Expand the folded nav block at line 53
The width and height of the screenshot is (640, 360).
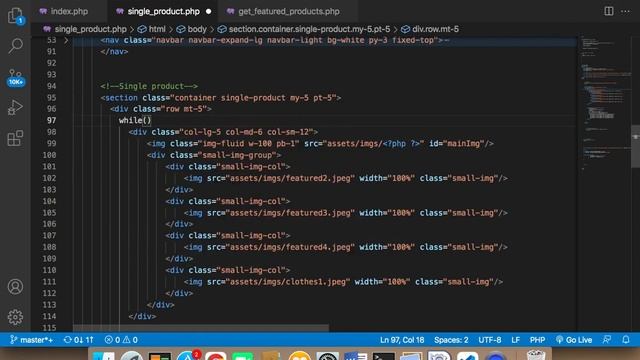pos(66,40)
